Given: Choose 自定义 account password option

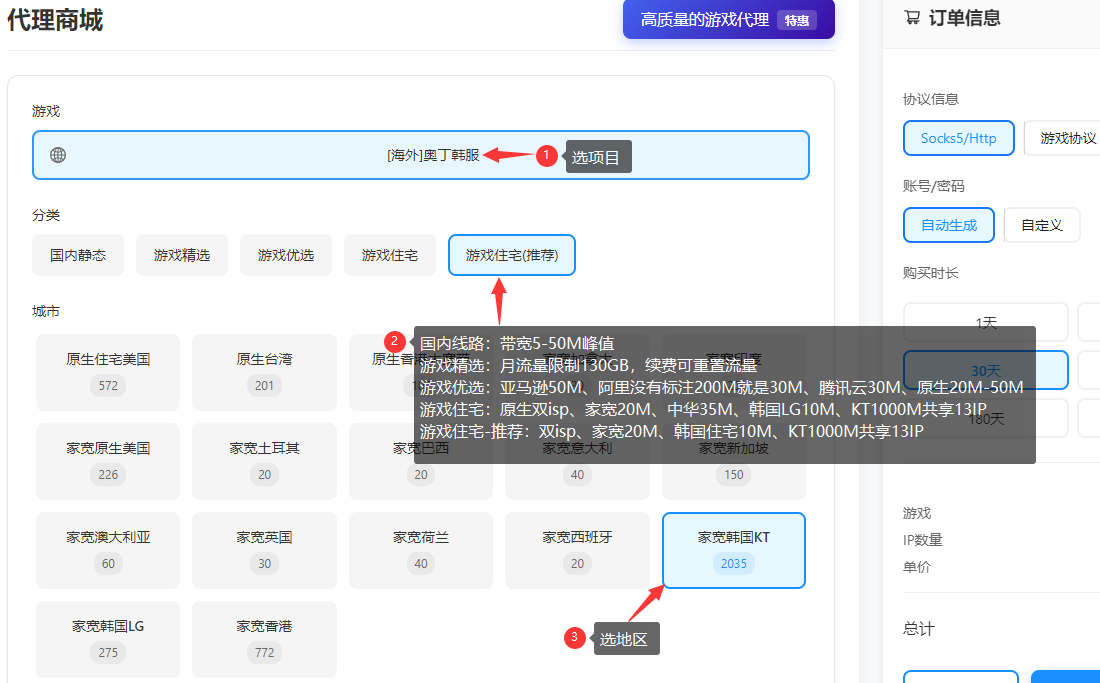Looking at the screenshot, I should coord(1041,225).
